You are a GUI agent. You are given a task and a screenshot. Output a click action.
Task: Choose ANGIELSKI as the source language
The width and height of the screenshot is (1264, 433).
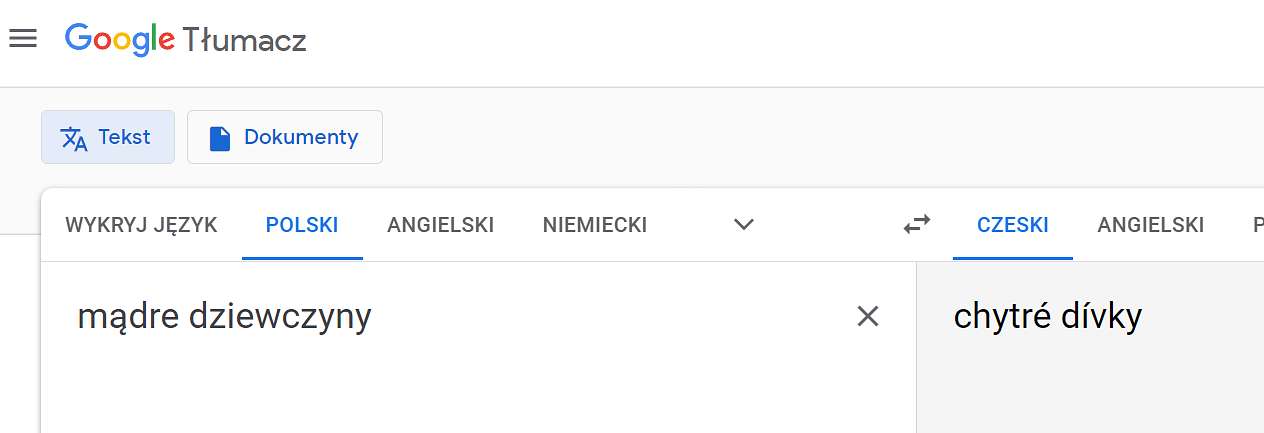441,225
